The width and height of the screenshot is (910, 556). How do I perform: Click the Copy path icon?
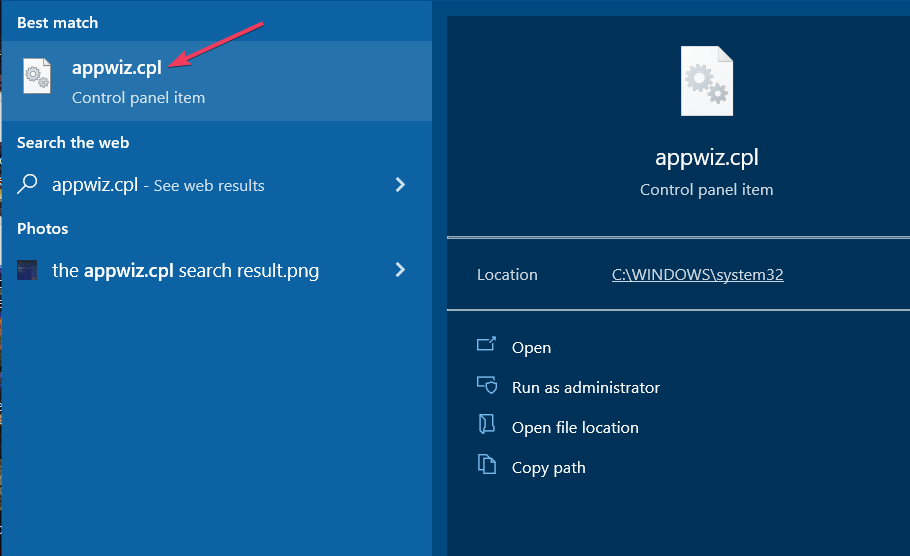487,465
